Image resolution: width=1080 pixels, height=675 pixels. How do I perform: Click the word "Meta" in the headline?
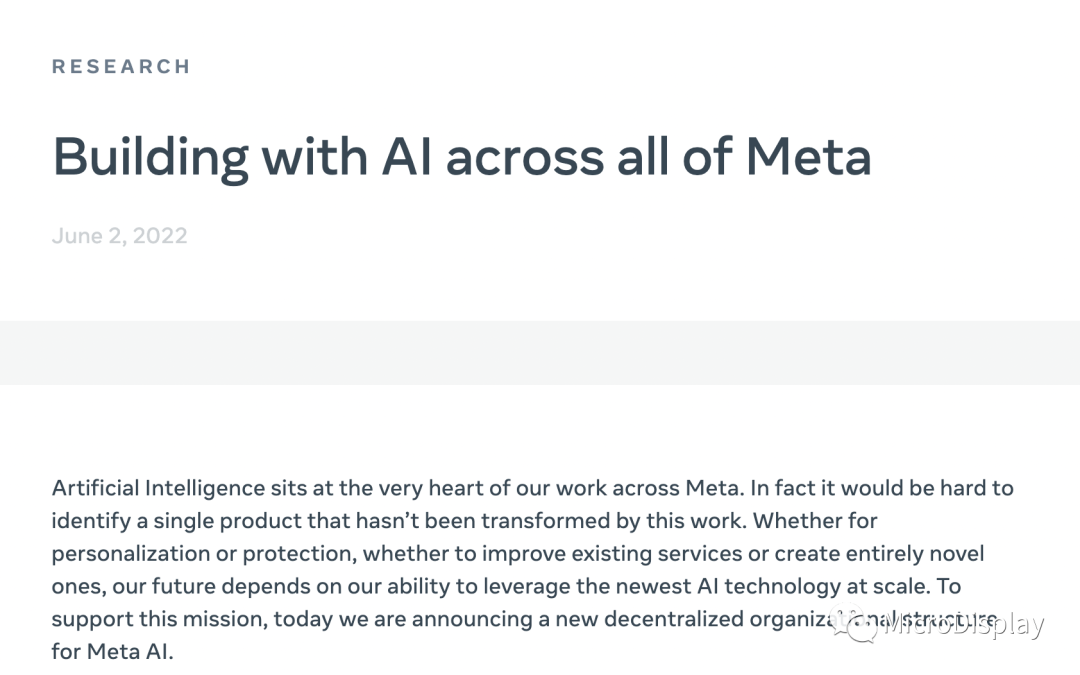point(808,157)
